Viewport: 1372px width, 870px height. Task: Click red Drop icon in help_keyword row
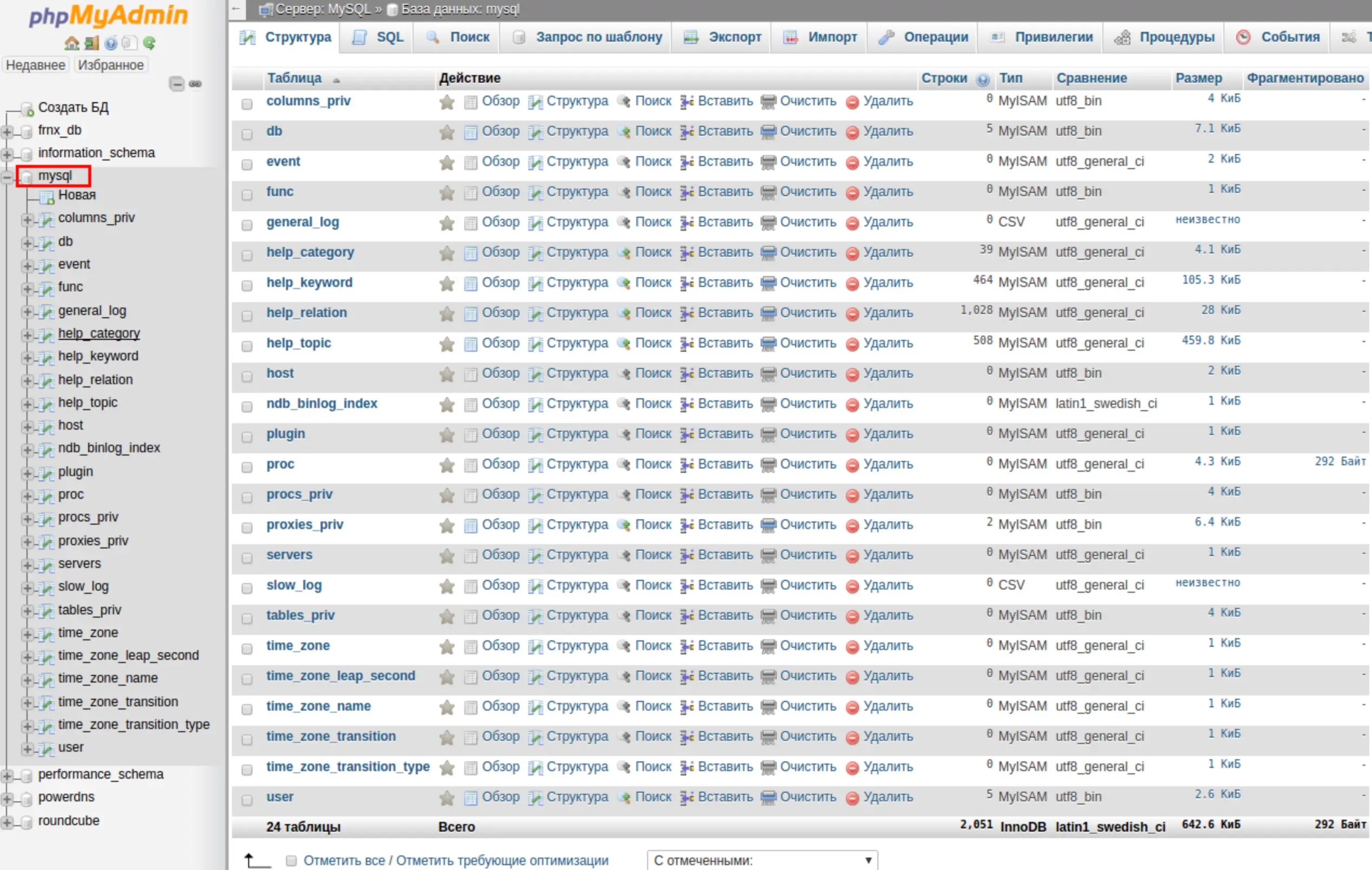tap(852, 284)
